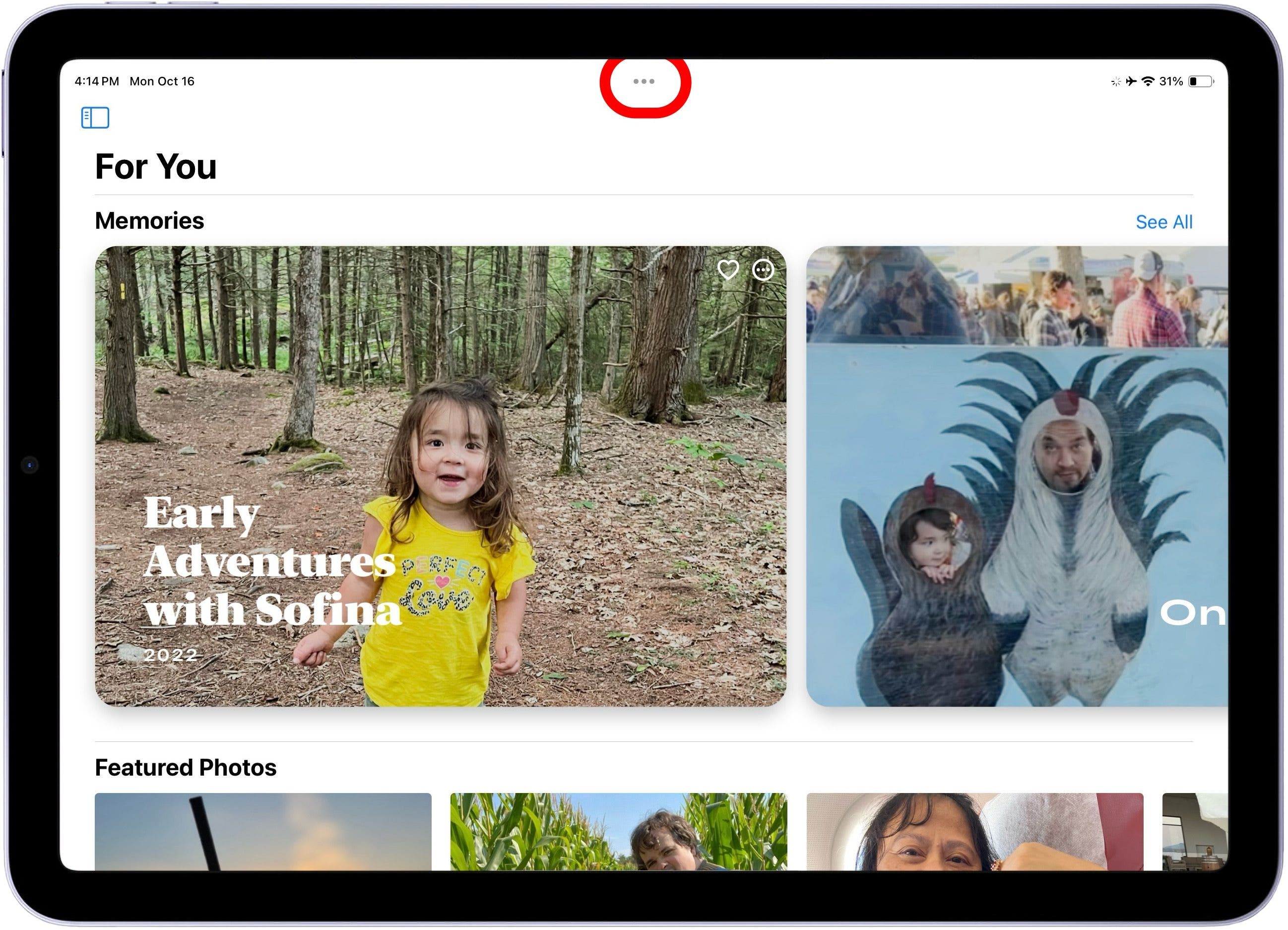
Task: Tap the Memories section heading
Action: coord(149,220)
